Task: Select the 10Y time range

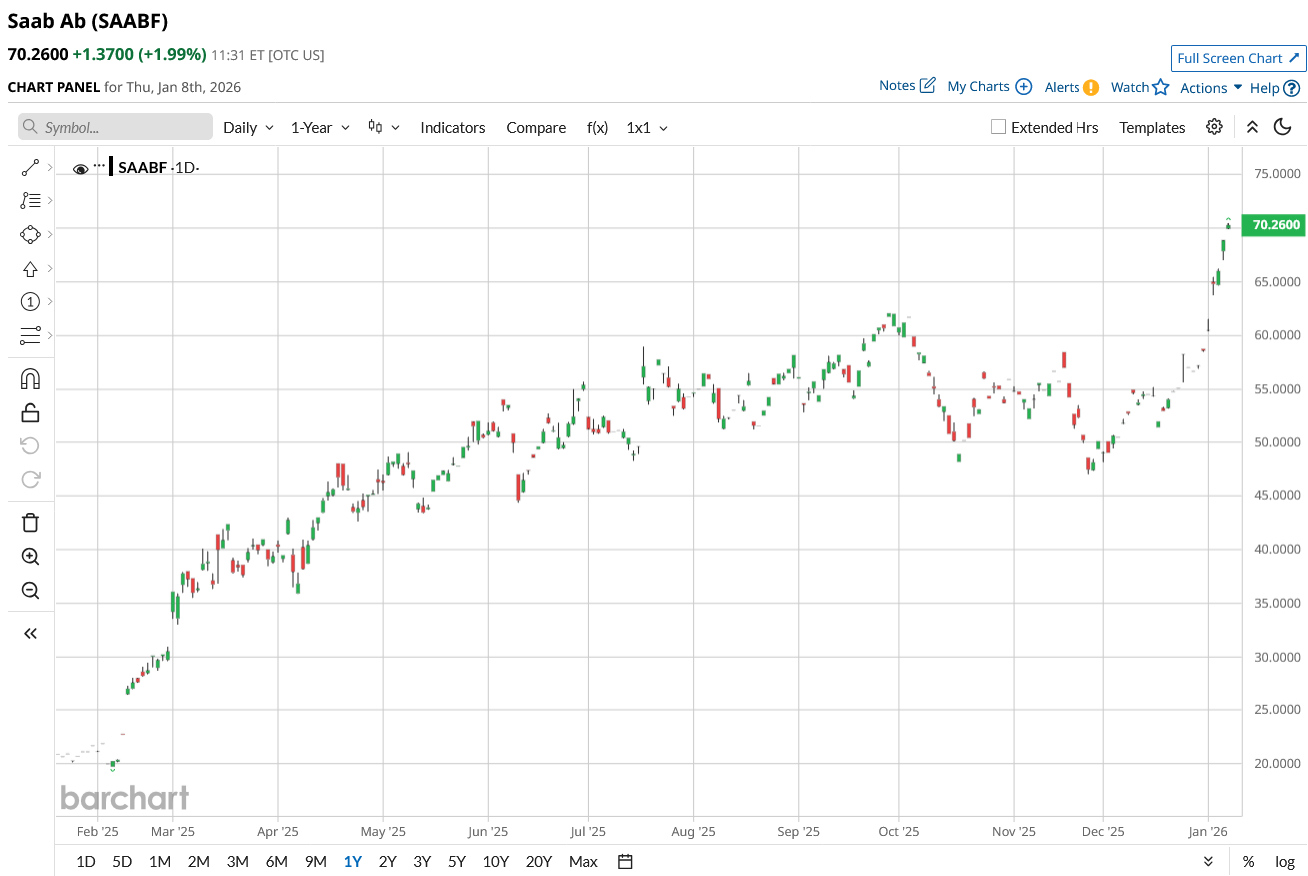Action: (496, 861)
